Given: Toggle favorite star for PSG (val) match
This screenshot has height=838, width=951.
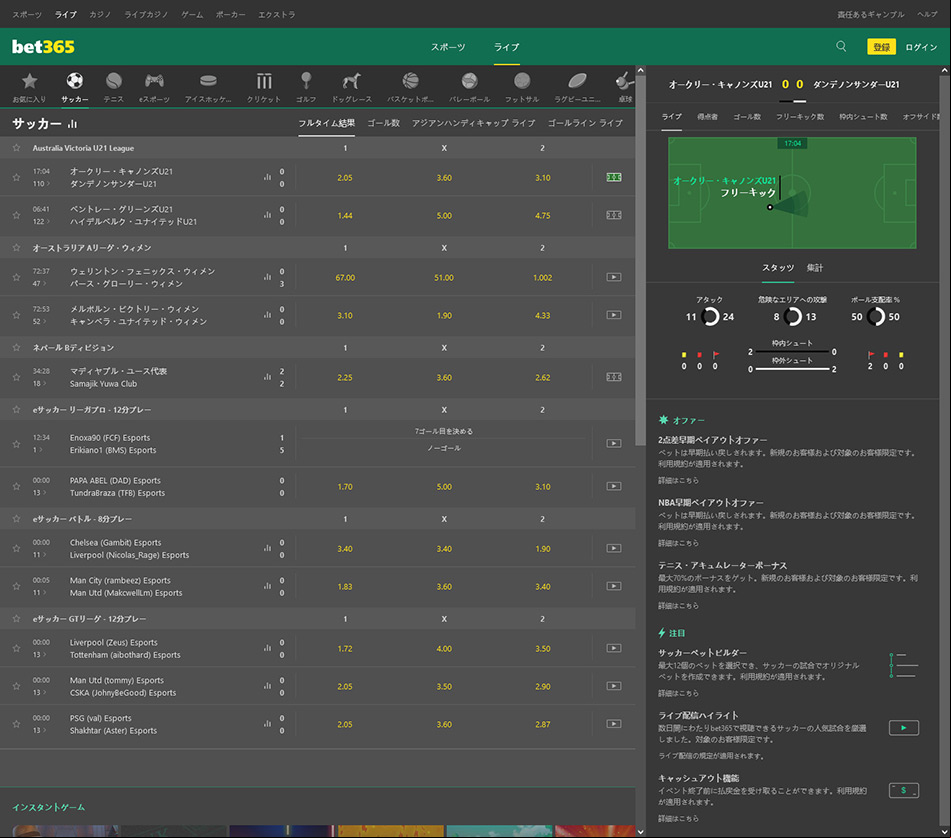Looking at the screenshot, I should point(16,723).
